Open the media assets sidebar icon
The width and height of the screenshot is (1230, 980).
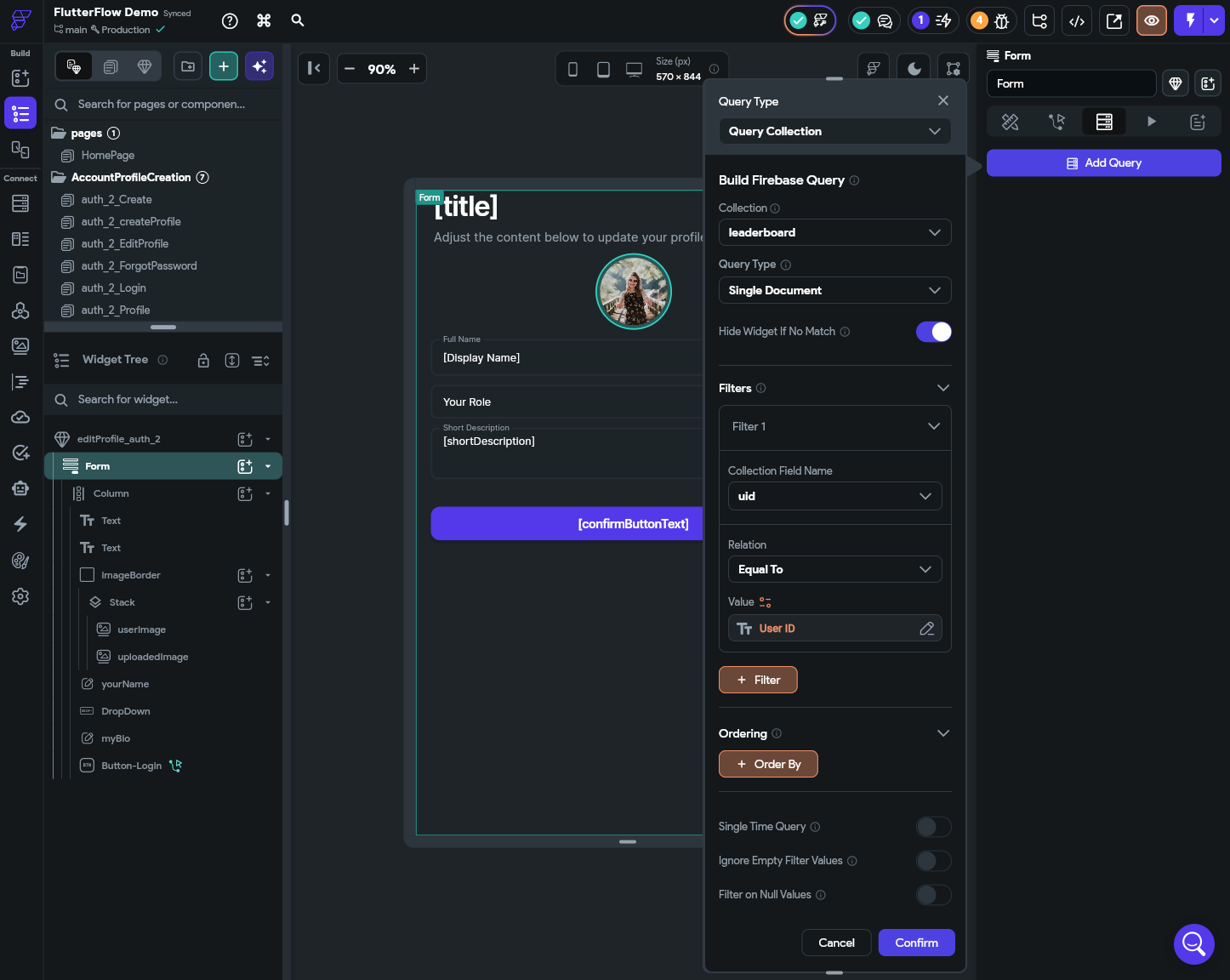[20, 345]
